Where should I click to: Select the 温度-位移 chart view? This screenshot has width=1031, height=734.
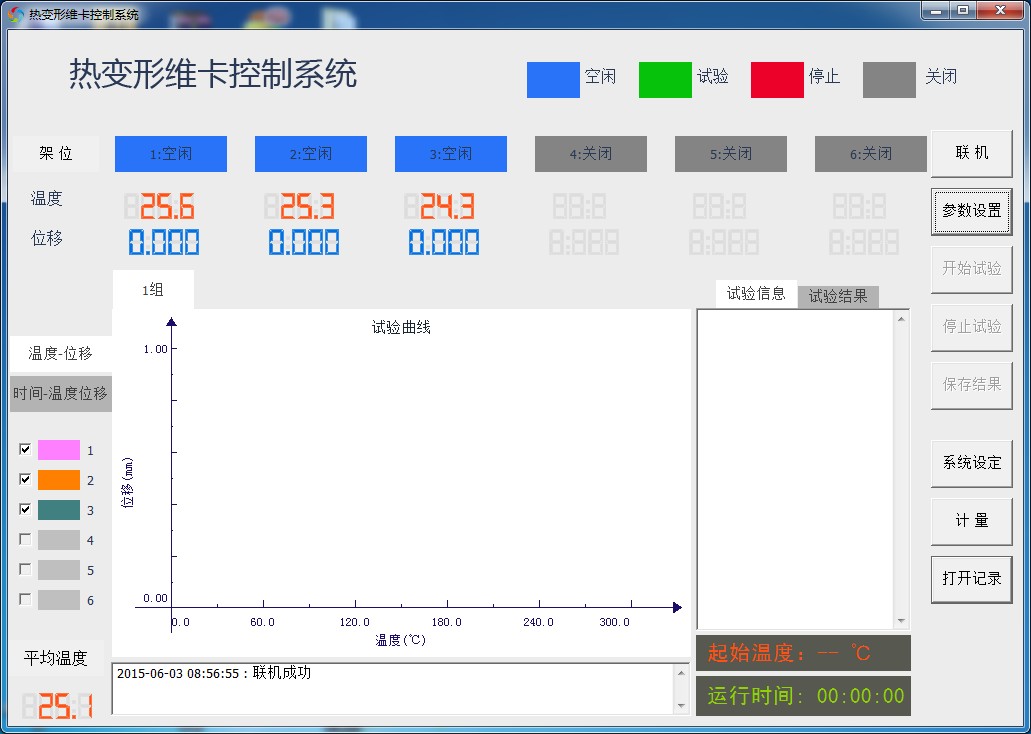coord(60,353)
